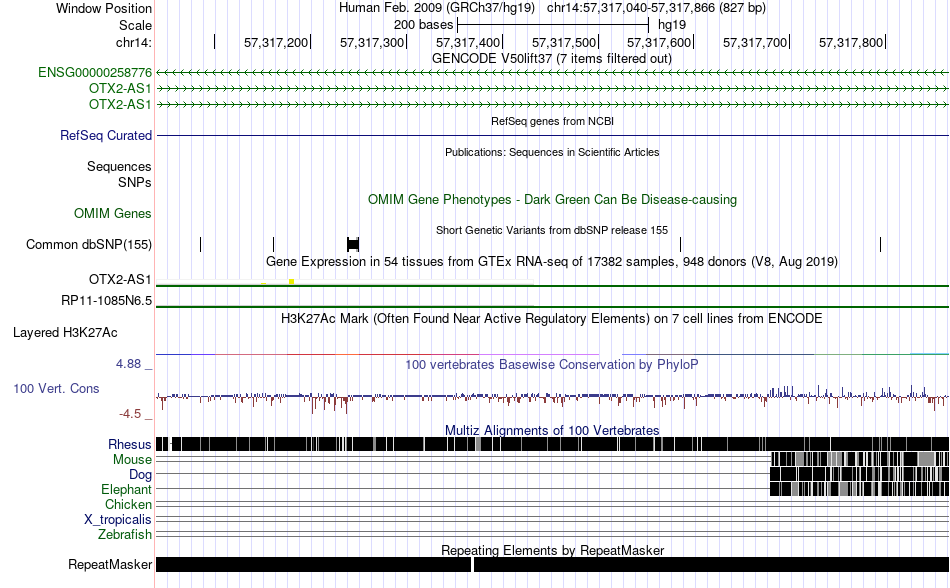
Task: Click the 57,317,500 ruler coordinate
Action: [x=564, y=42]
